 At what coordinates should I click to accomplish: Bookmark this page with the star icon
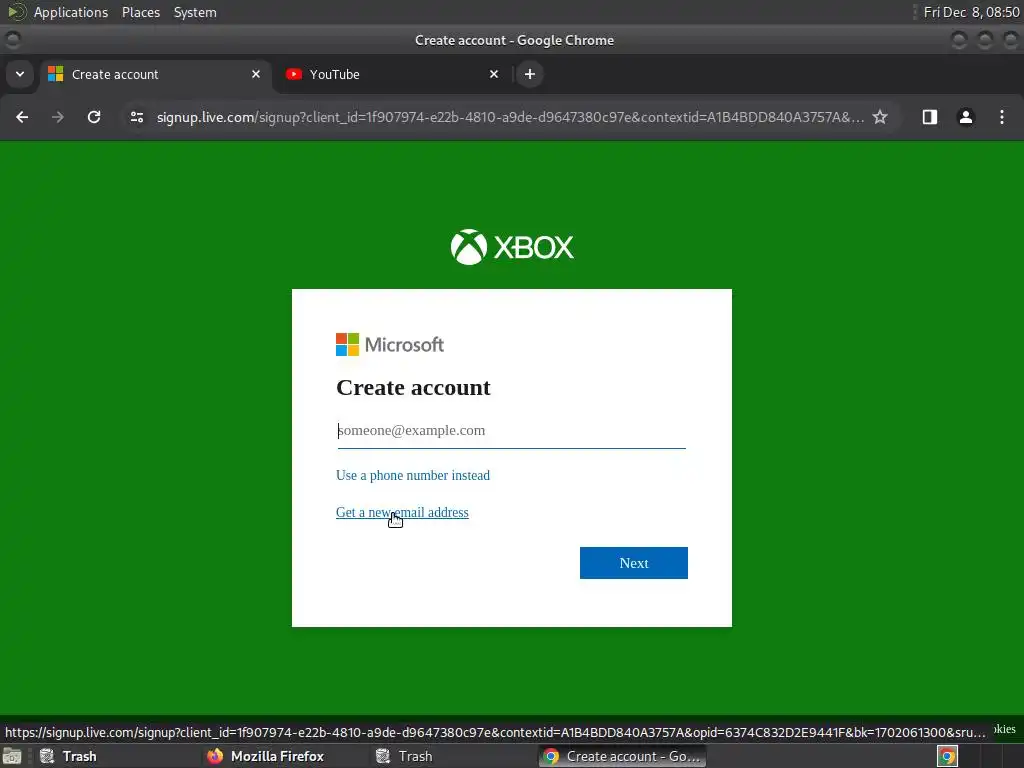coord(880,117)
